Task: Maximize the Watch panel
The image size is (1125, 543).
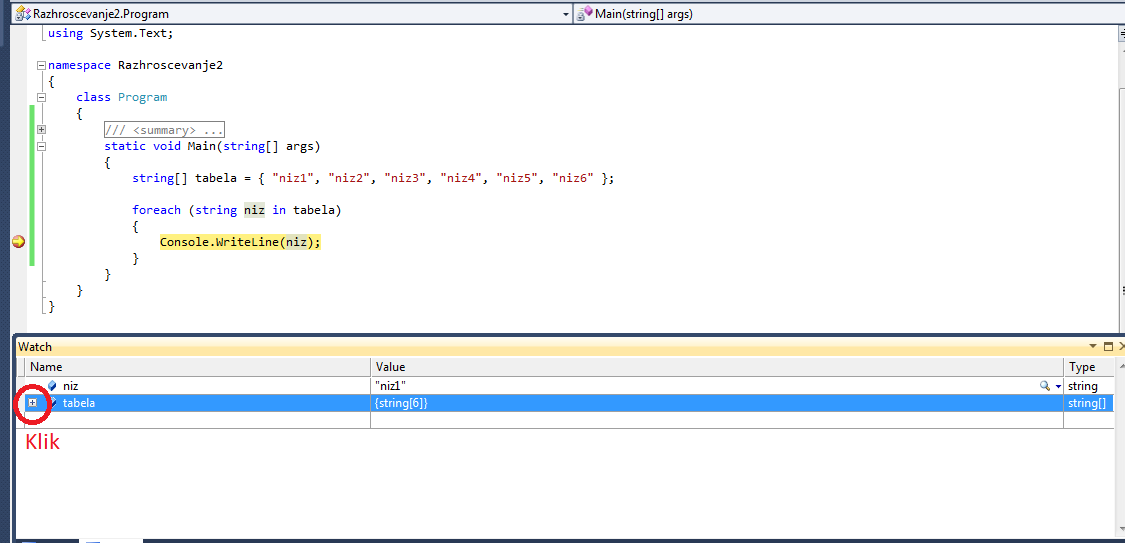Action: click(x=1107, y=347)
